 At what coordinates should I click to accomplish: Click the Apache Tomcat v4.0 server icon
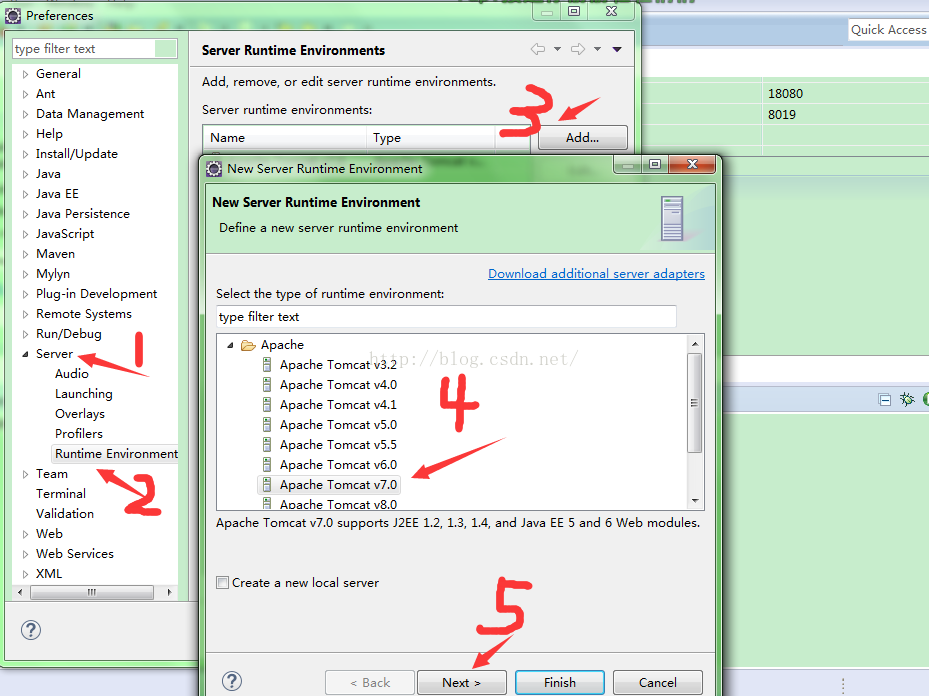point(267,384)
